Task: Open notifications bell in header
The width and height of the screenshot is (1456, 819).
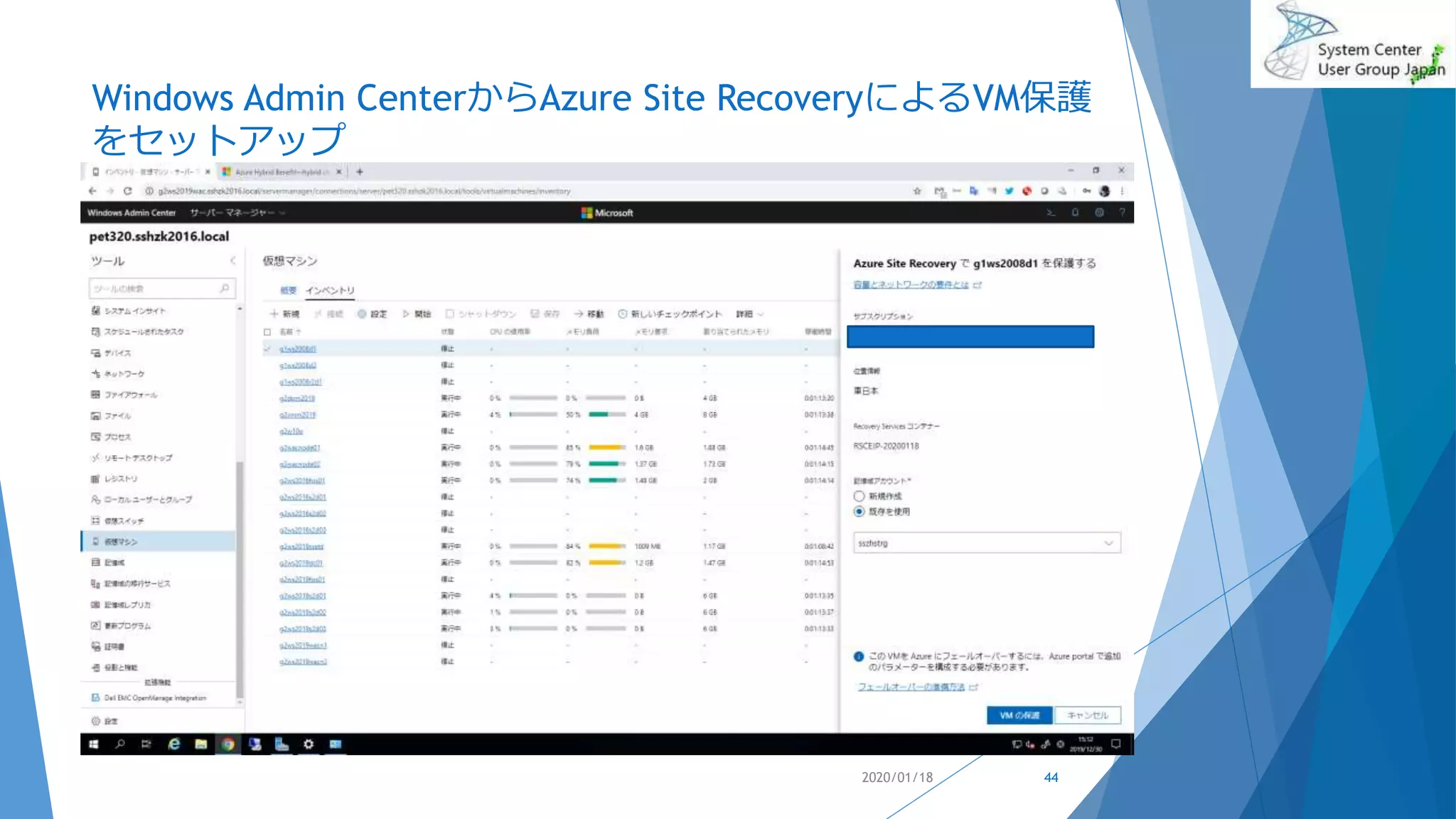Action: click(x=1075, y=213)
